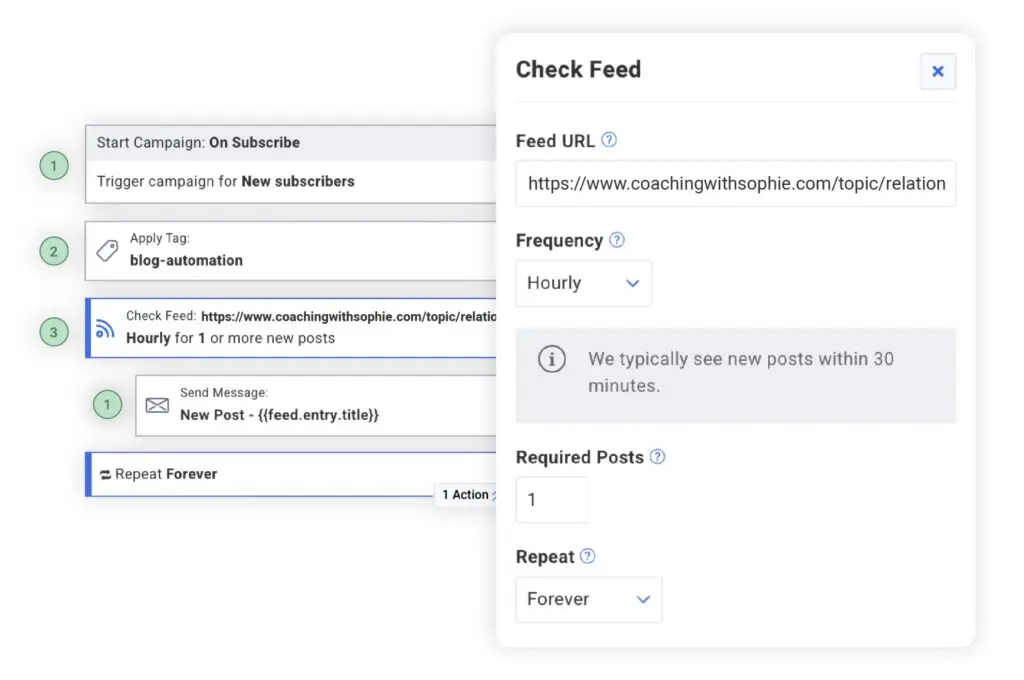
Task: Click step circle 1 beside Start Campaign
Action: pyautogui.click(x=53, y=166)
